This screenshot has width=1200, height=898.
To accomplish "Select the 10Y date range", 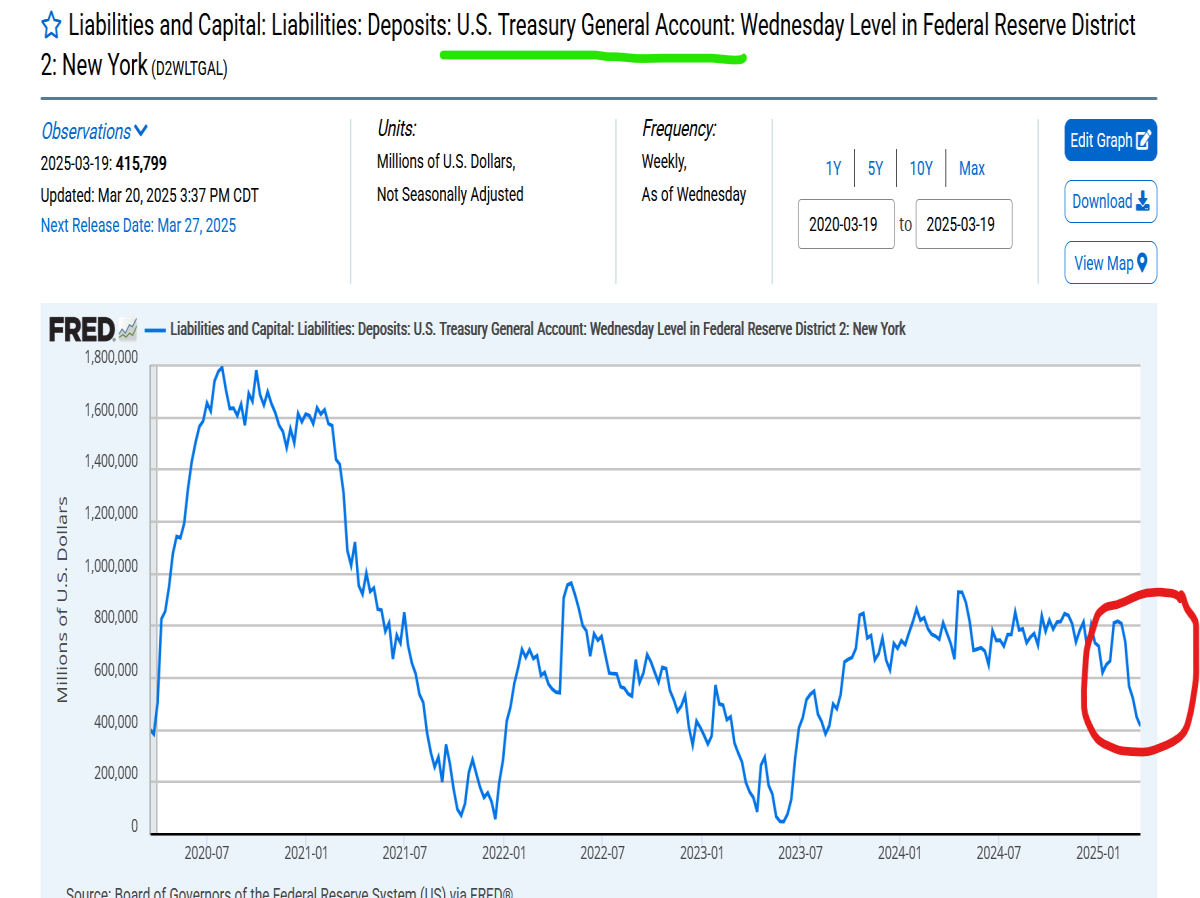I will pyautogui.click(x=921, y=169).
